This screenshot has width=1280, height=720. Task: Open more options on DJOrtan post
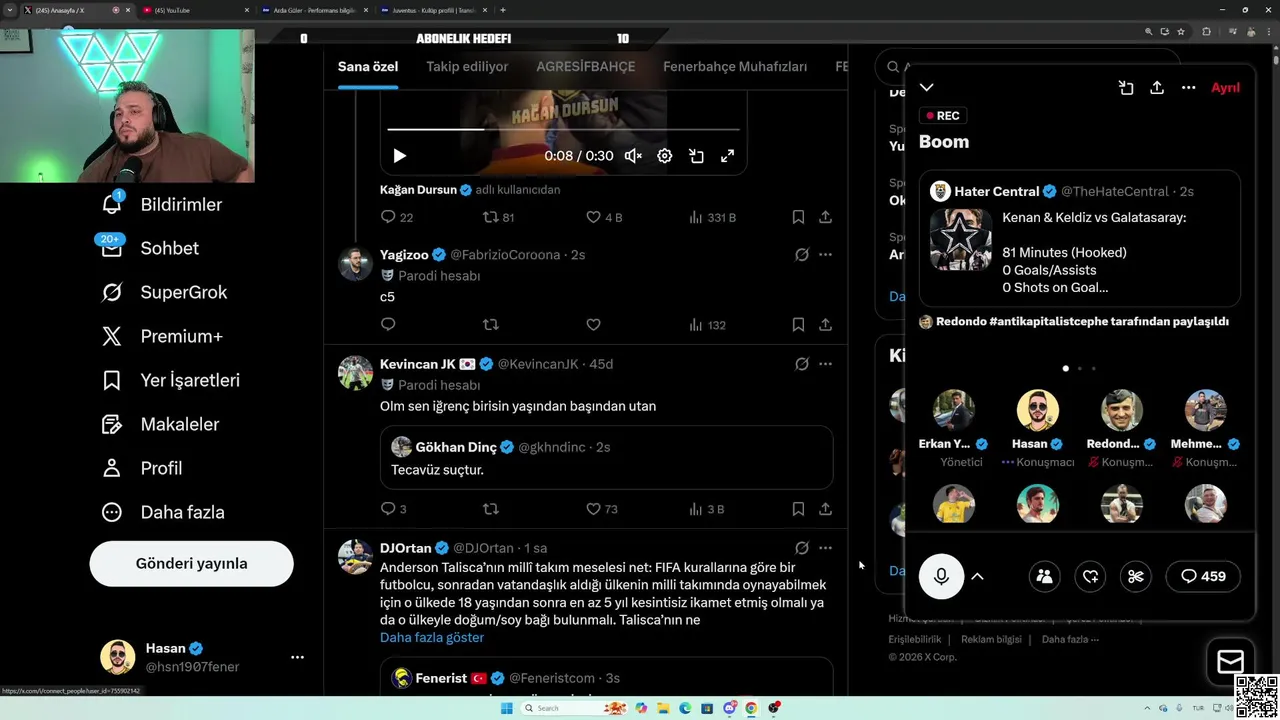click(825, 548)
